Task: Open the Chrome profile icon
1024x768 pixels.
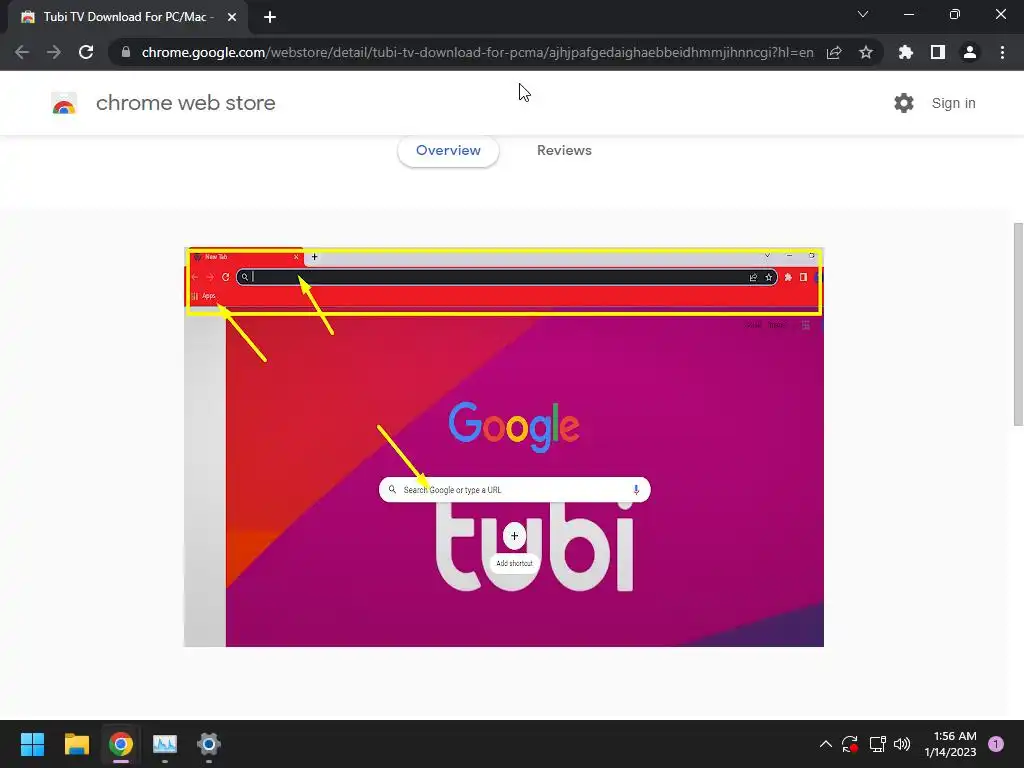Action: (970, 52)
